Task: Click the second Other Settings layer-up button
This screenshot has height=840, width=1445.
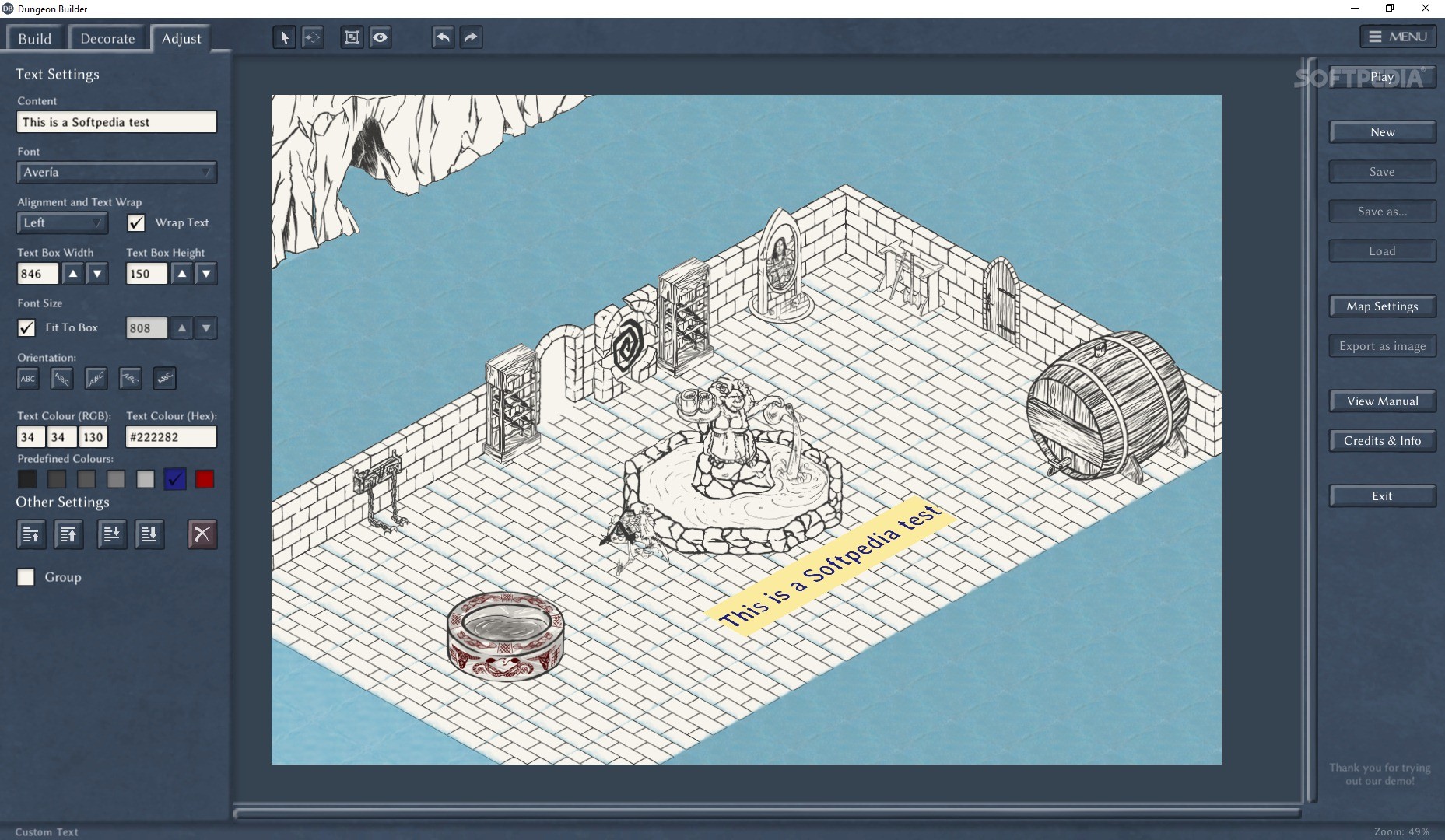Action: pyautogui.click(x=68, y=534)
